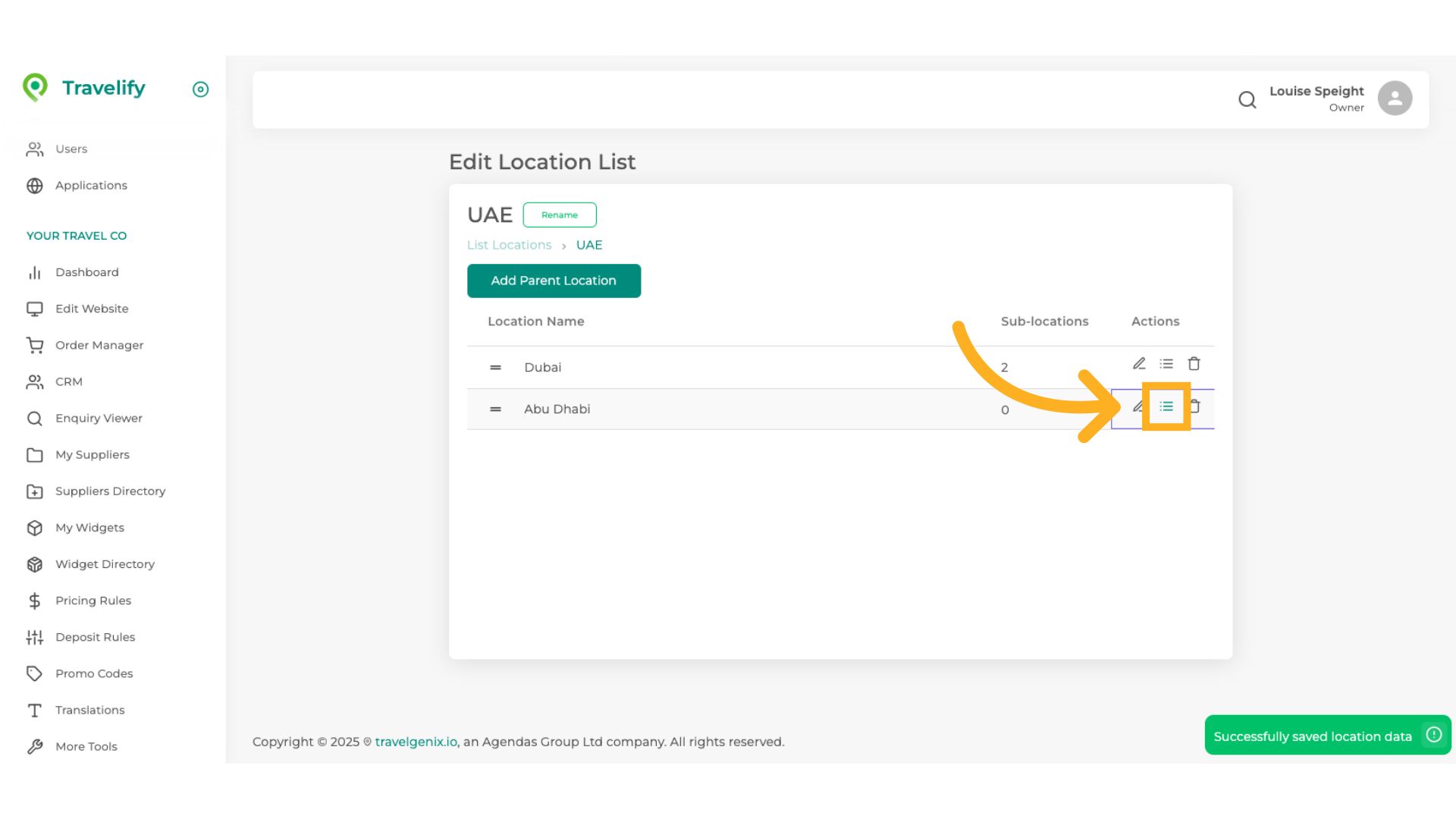Select the Pricing Rules dollar icon

(x=35, y=601)
